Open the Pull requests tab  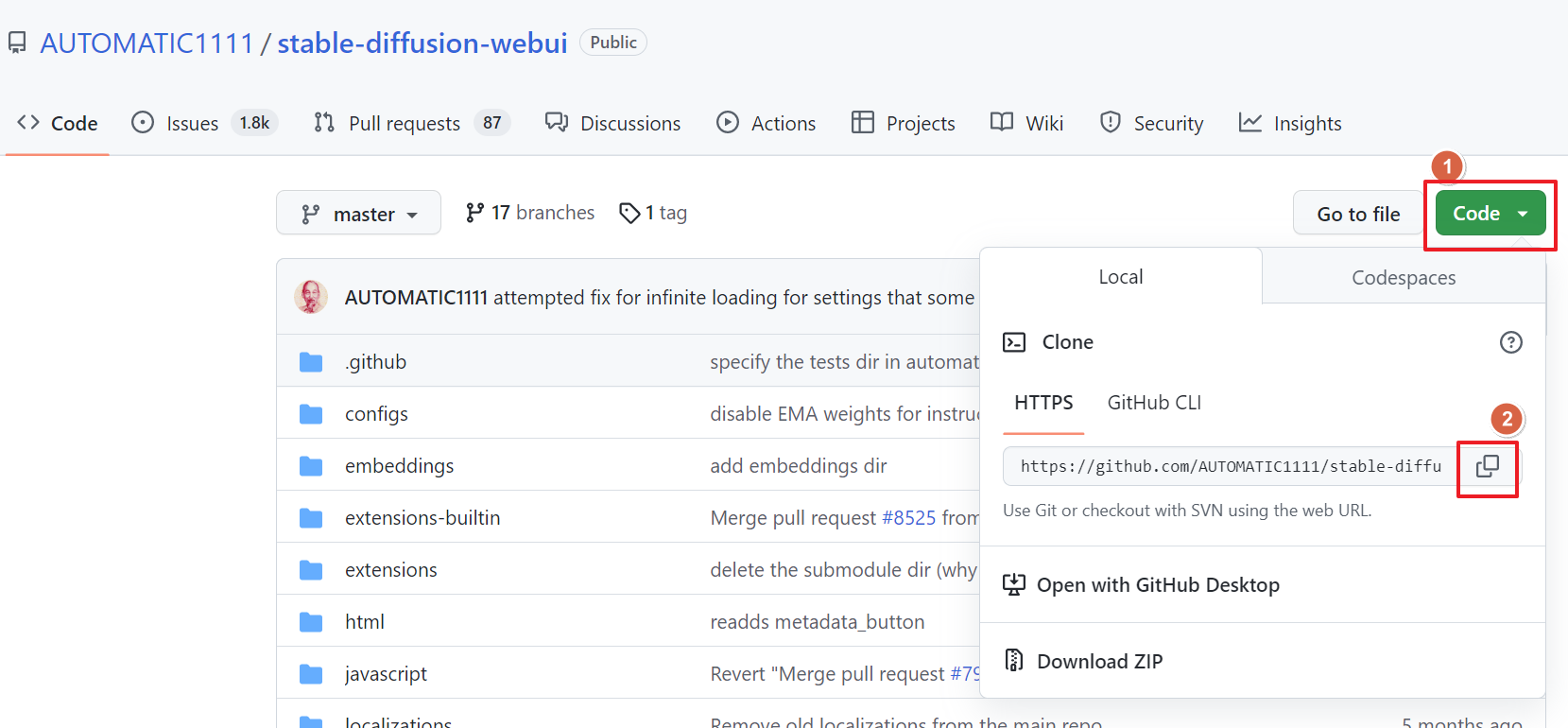pos(412,123)
